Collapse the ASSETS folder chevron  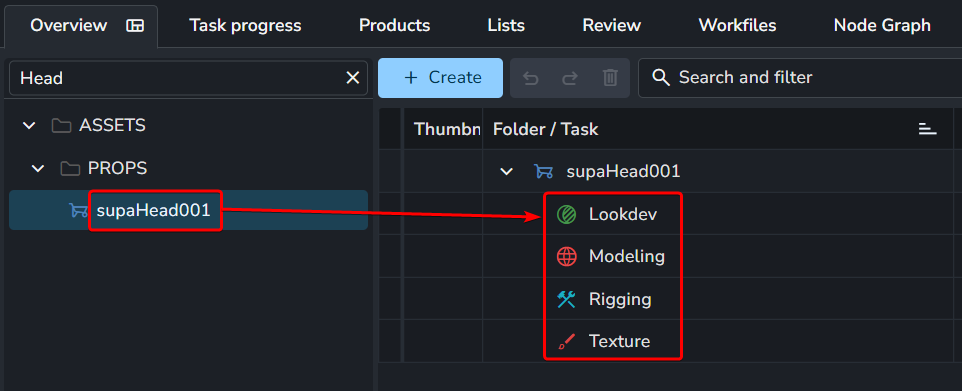[28, 126]
